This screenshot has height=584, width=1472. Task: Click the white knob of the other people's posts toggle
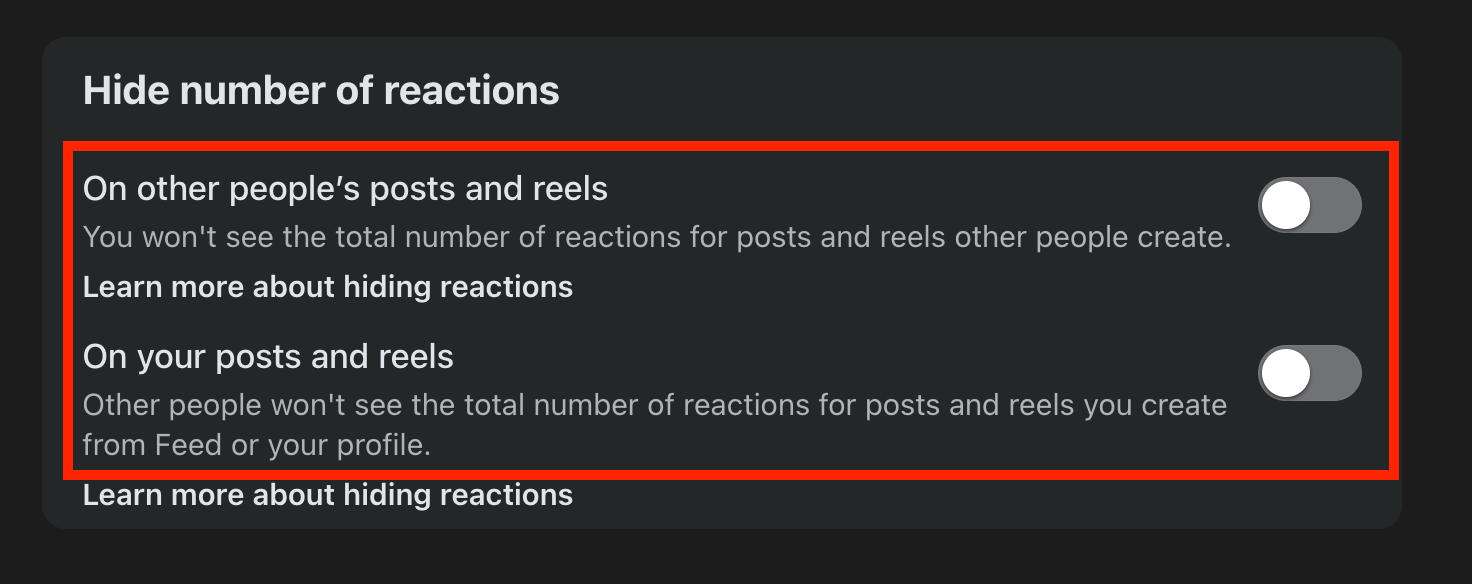click(x=1285, y=205)
